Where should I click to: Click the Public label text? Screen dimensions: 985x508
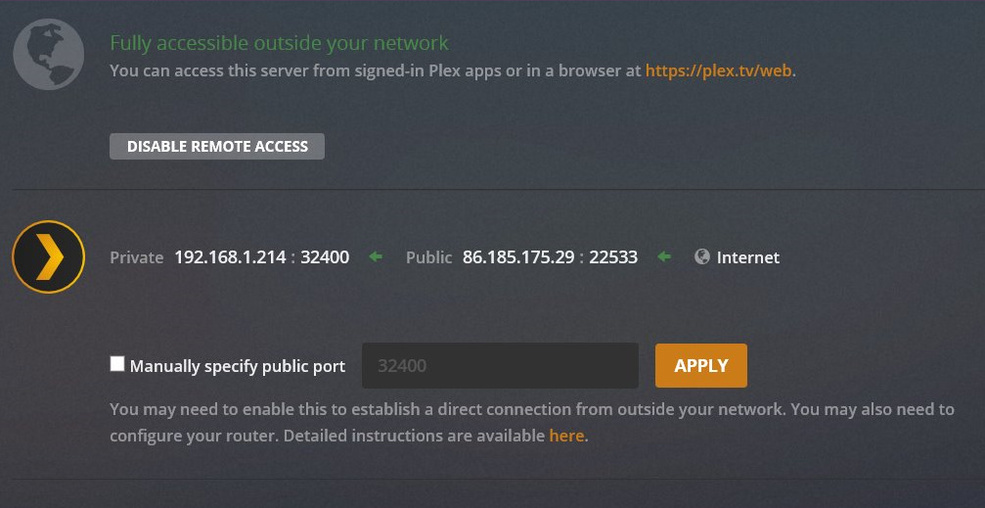(429, 257)
